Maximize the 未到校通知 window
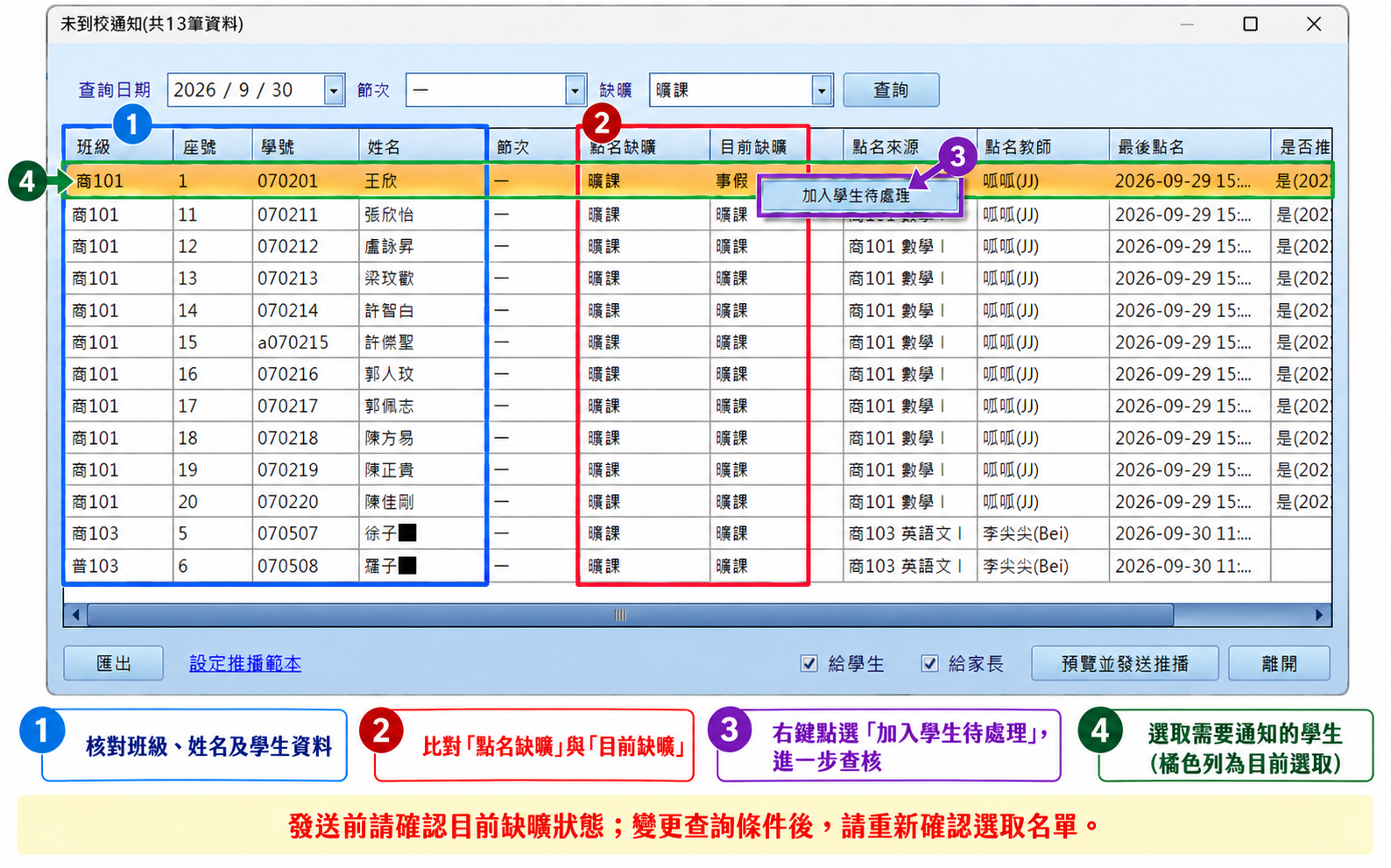The width and height of the screenshot is (1391, 868). click(x=1250, y=25)
